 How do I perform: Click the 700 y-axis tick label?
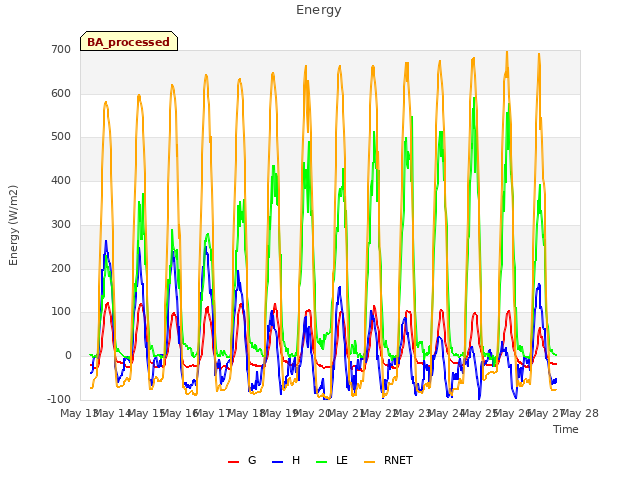(x=61, y=49)
